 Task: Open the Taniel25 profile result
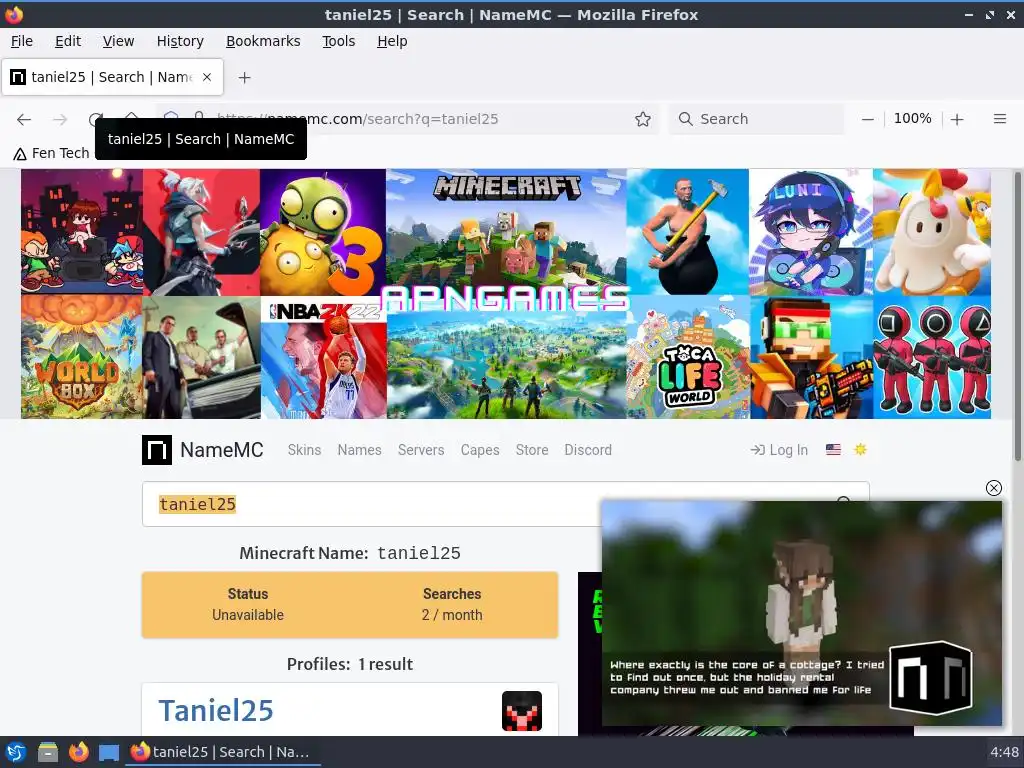pyautogui.click(x=216, y=711)
